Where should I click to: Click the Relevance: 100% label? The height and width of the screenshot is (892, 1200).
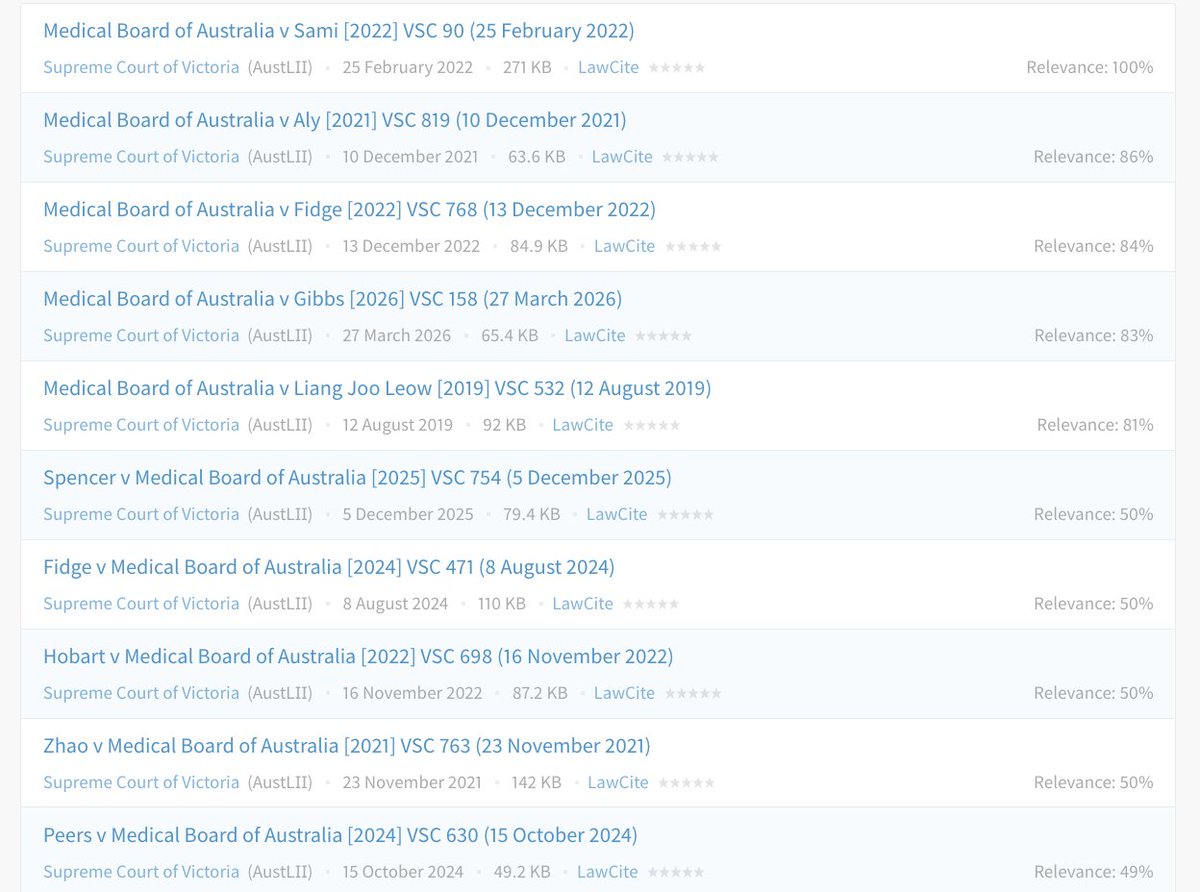click(1090, 67)
